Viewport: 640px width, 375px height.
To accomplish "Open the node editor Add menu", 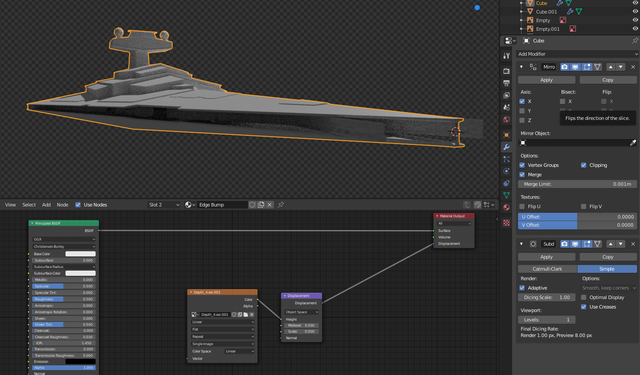I will [x=47, y=205].
